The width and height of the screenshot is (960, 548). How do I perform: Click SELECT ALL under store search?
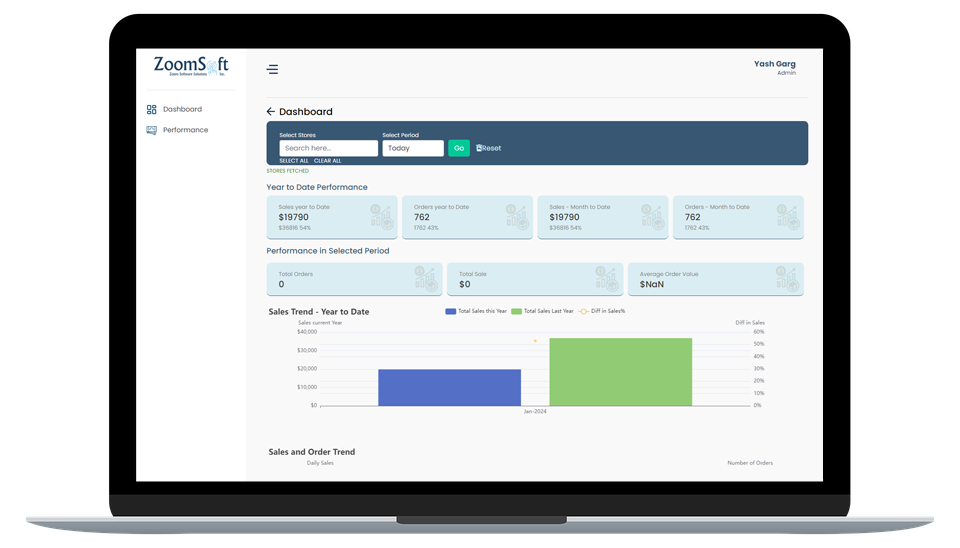point(294,161)
